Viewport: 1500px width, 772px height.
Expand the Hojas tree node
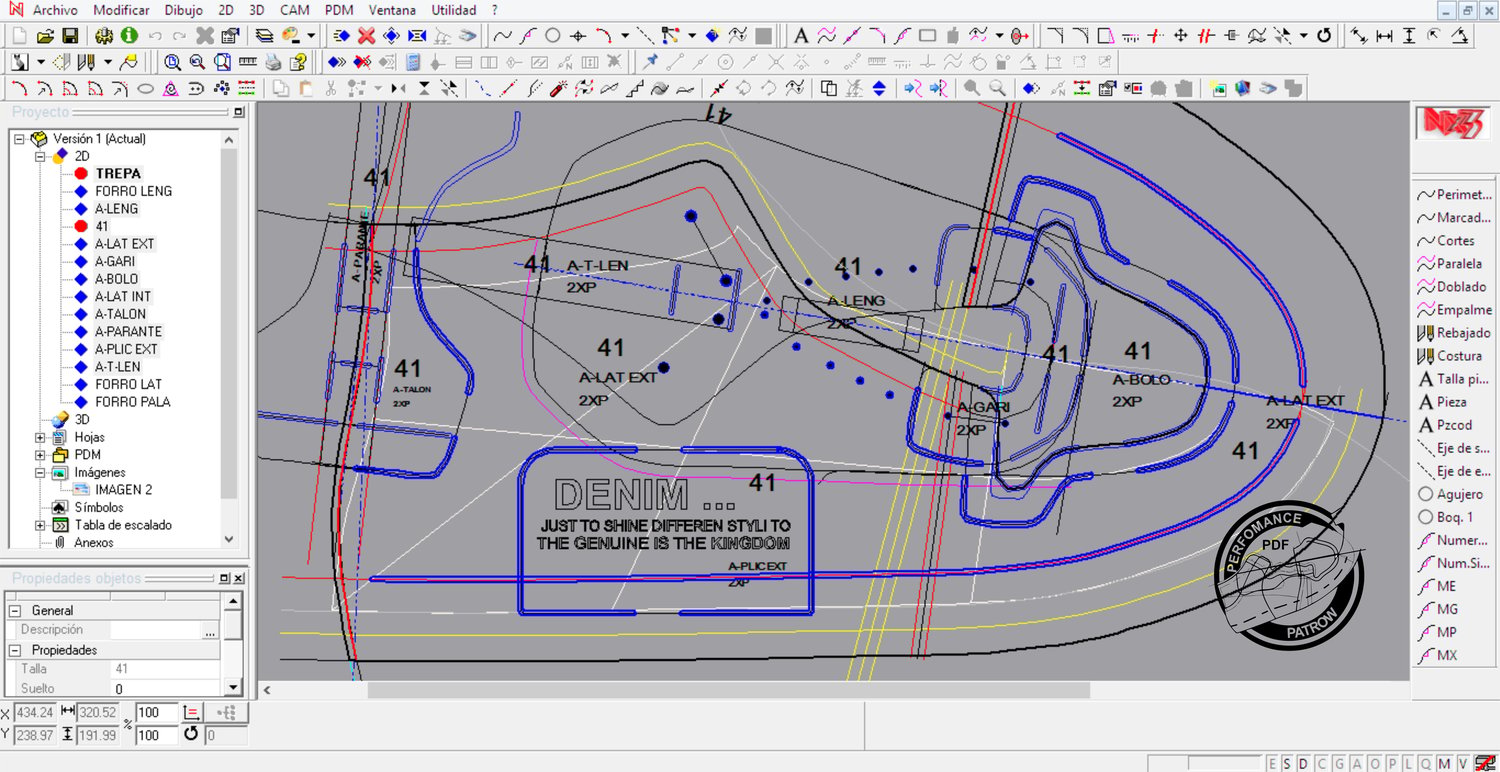[41, 437]
